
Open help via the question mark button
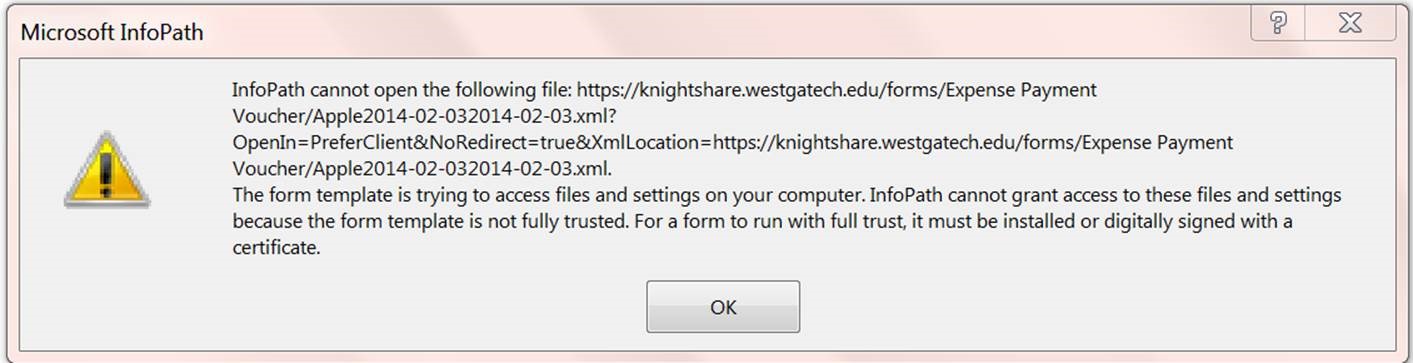point(1279,23)
